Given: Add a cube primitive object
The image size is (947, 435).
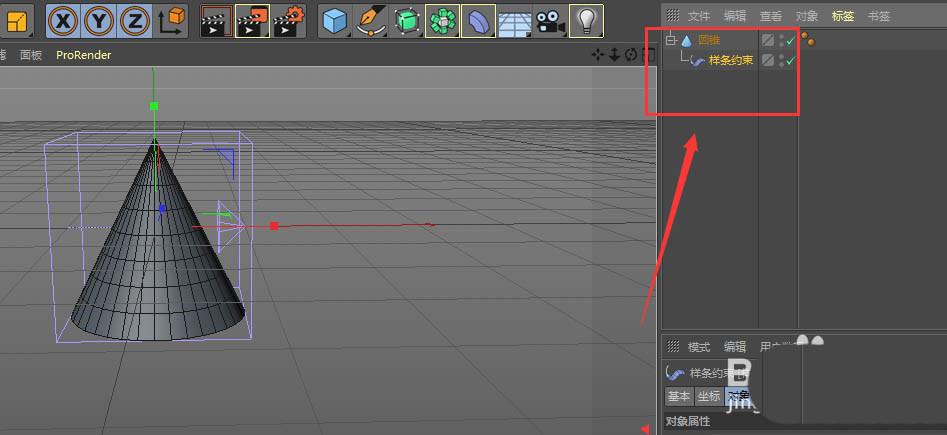Looking at the screenshot, I should (x=335, y=21).
